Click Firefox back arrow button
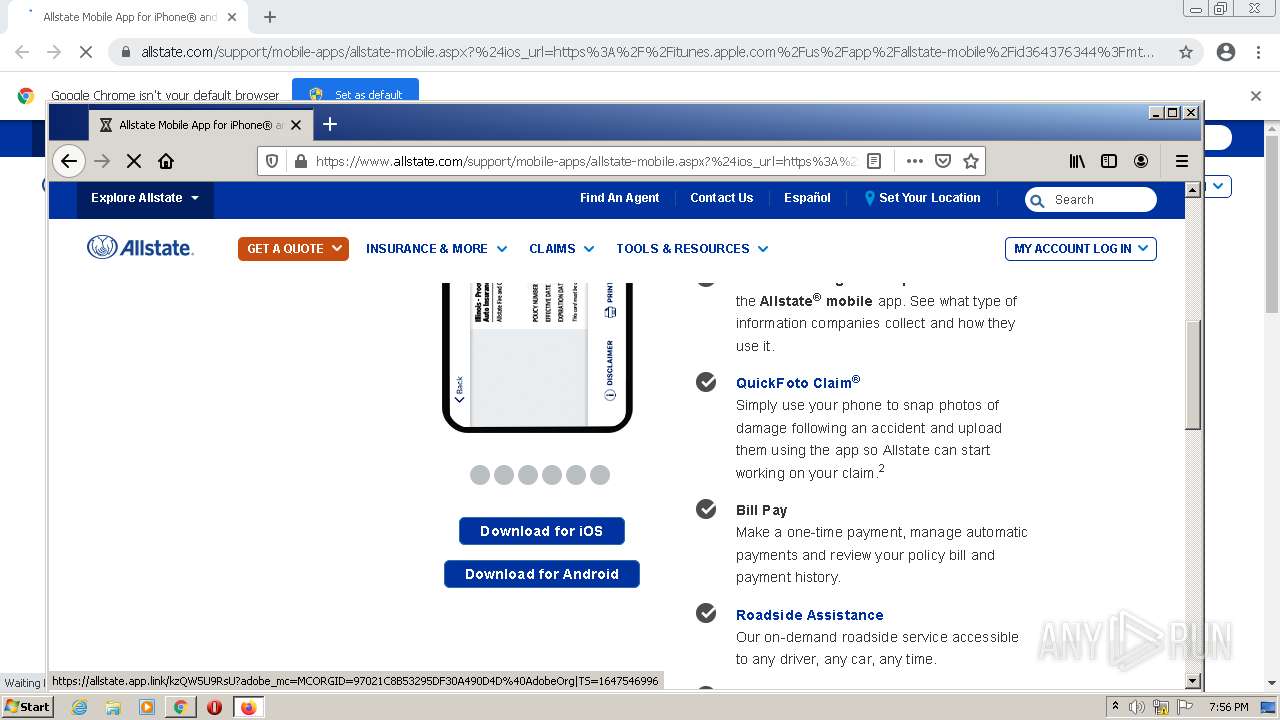The width and height of the screenshot is (1280, 720). click(68, 161)
